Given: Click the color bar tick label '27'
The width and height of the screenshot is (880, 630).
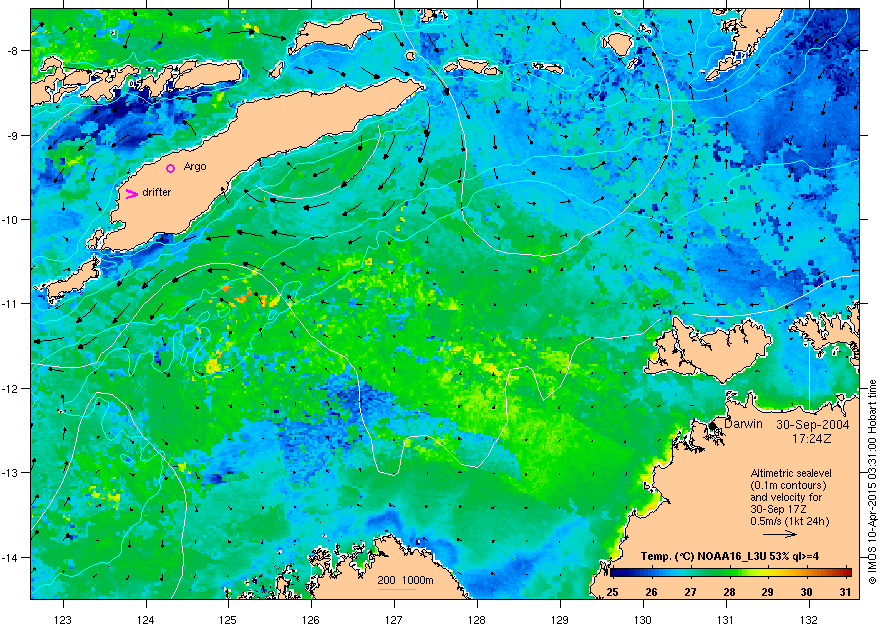Looking at the screenshot, I should click(x=690, y=592).
